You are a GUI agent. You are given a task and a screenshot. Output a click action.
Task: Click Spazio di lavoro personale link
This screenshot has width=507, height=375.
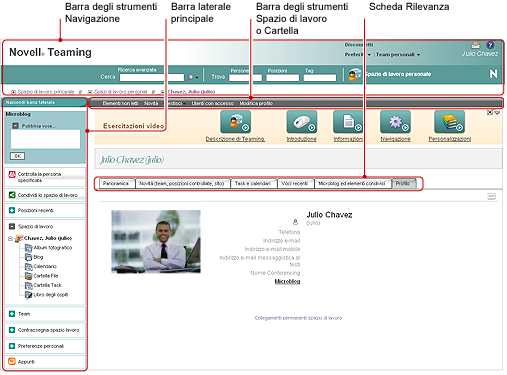click(398, 74)
